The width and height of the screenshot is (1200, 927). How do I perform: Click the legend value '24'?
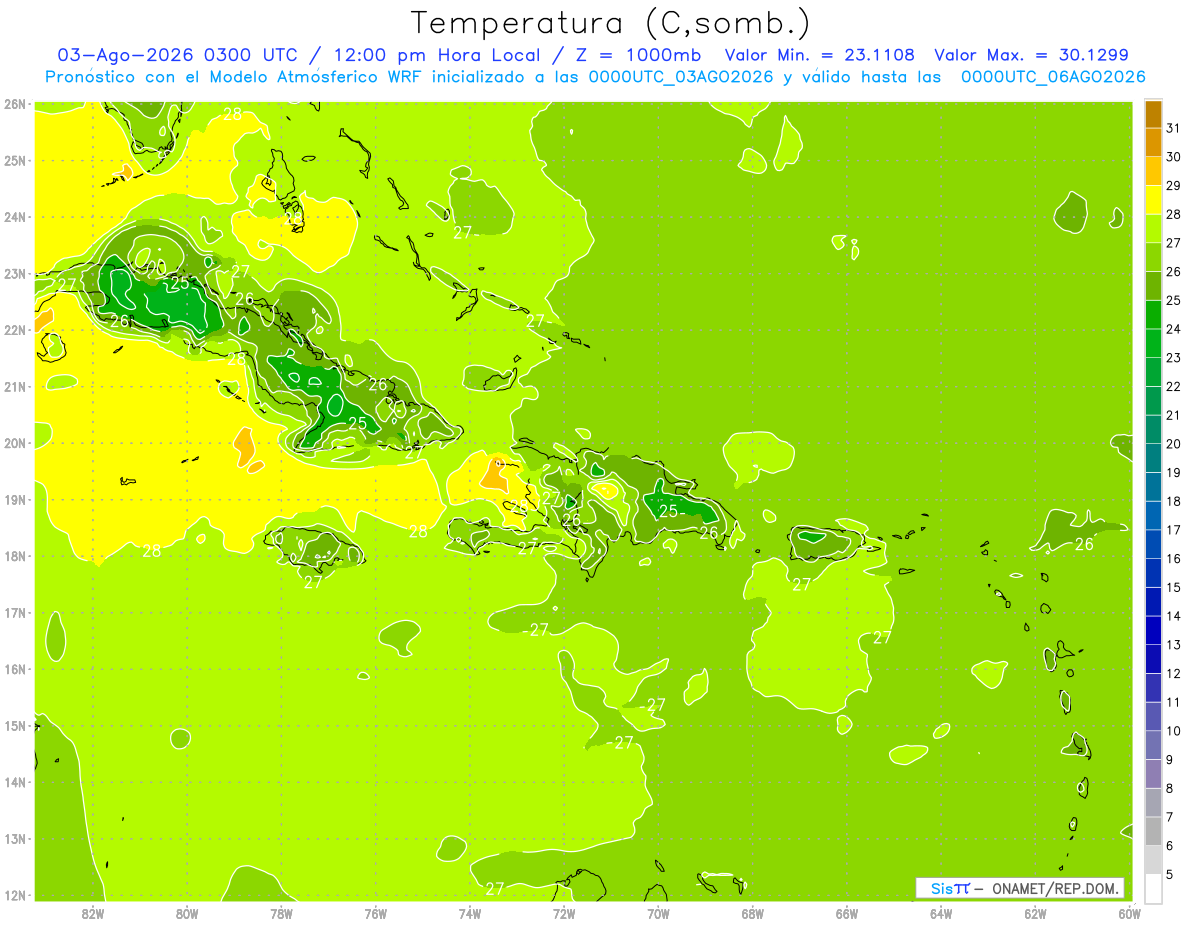pos(1173,329)
